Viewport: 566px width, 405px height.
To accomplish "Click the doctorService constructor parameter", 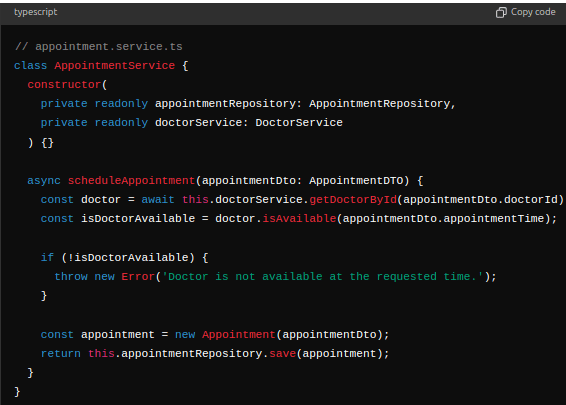I will [x=199, y=123].
